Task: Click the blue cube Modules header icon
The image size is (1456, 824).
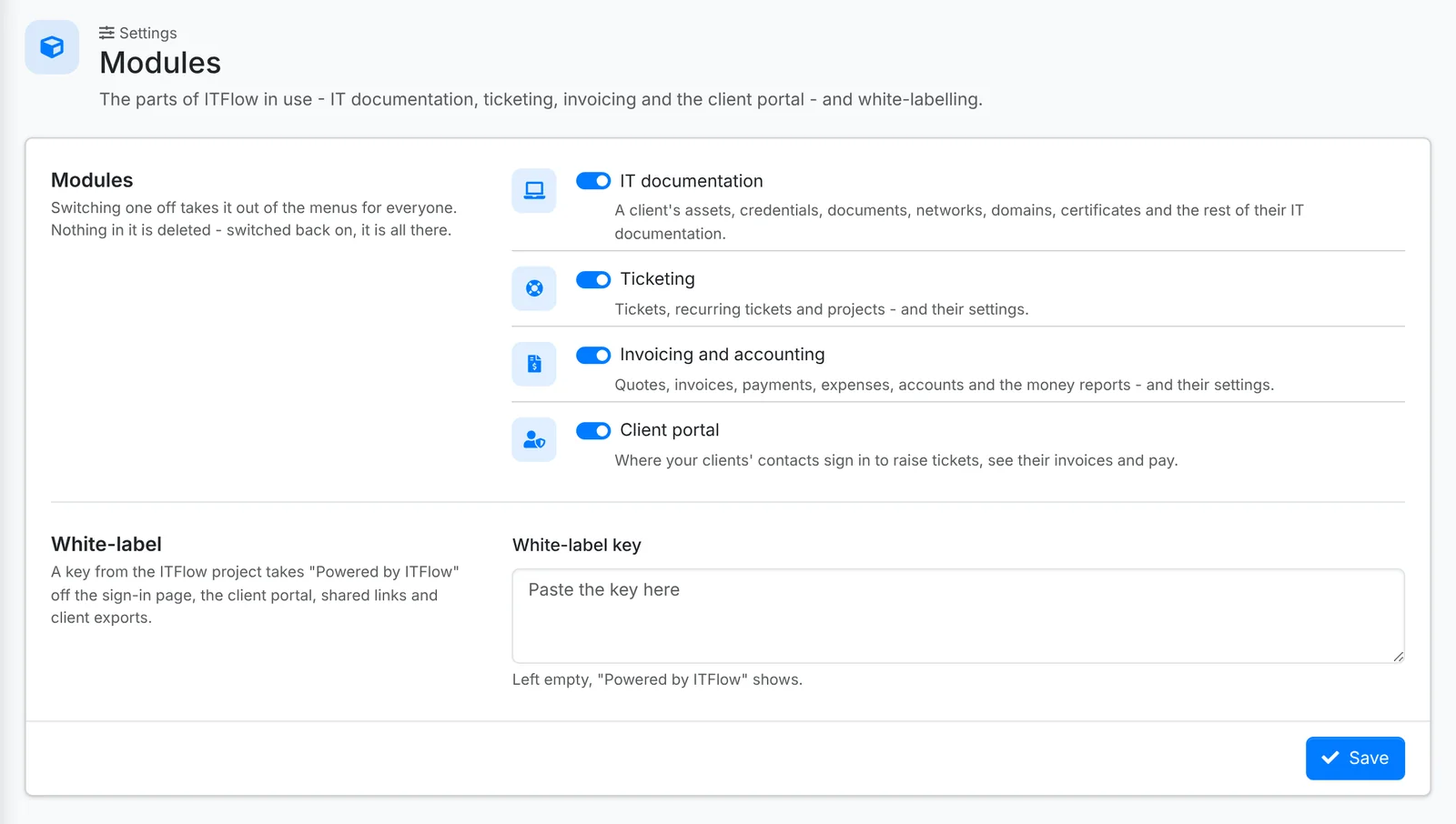Action: (52, 47)
